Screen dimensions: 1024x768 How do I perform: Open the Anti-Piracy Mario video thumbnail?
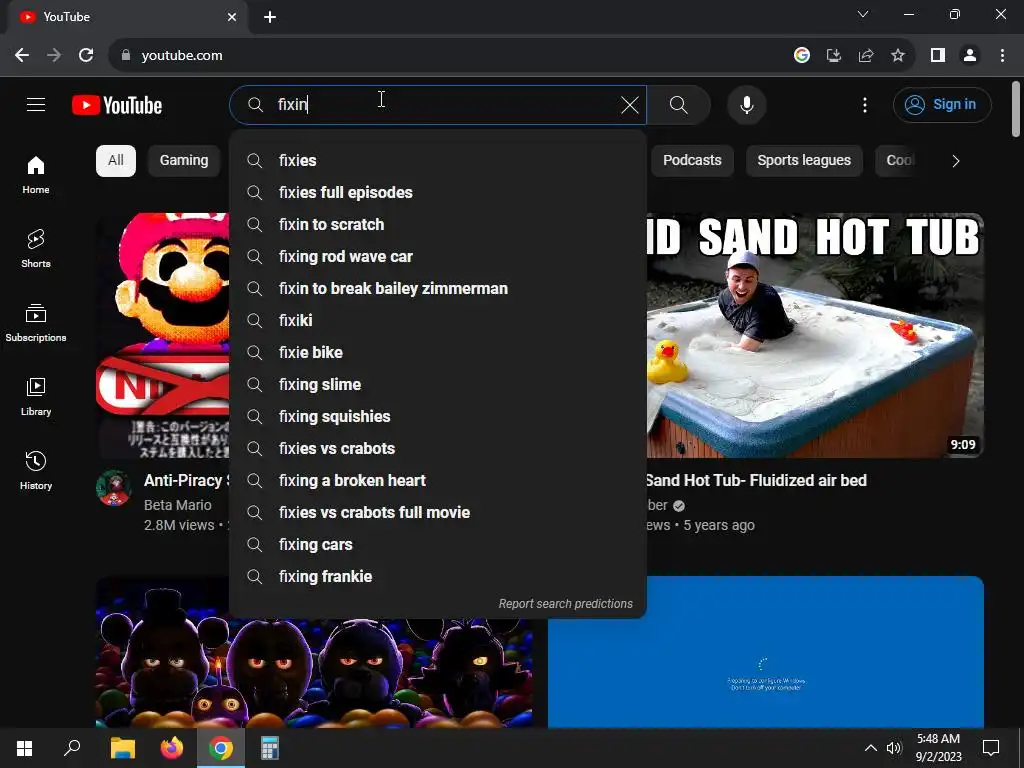[x=163, y=335]
